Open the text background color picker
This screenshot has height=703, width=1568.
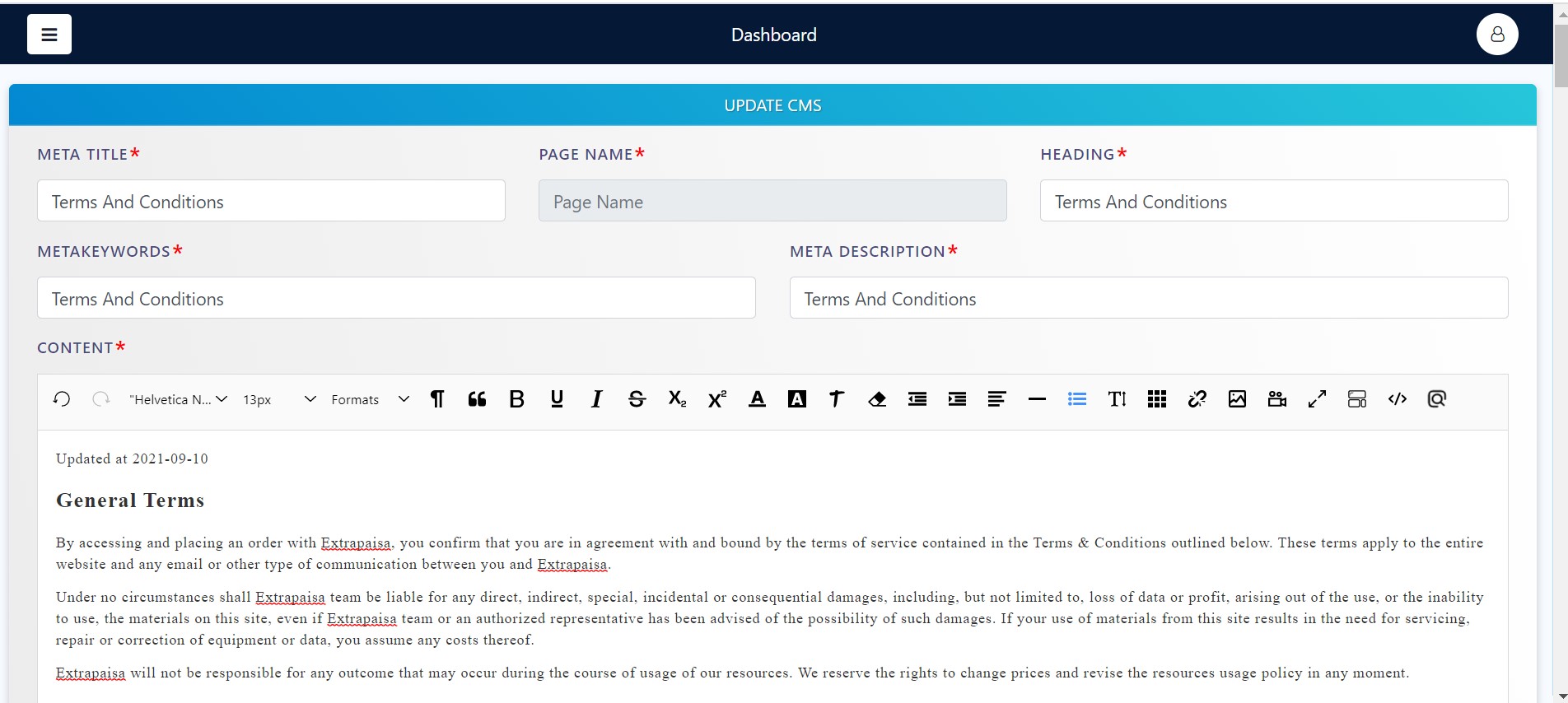797,399
